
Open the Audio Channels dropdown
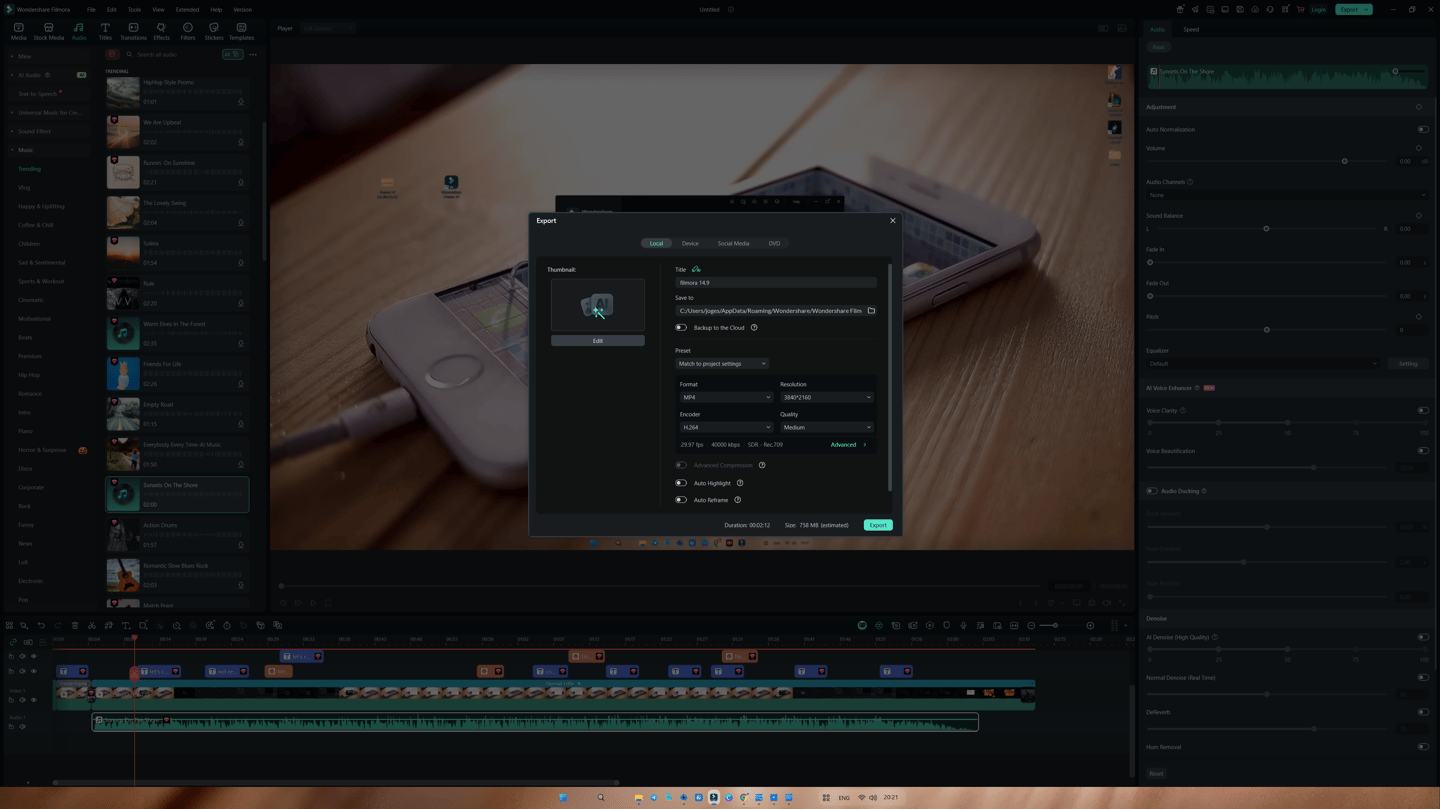pos(1287,195)
